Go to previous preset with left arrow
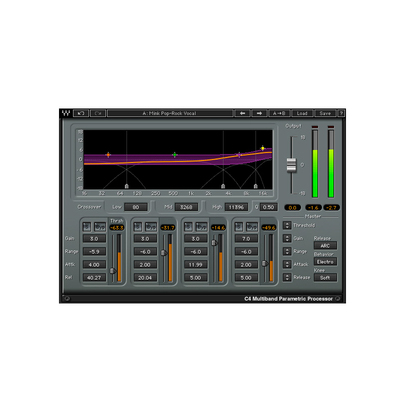Image resolution: width=400 pixels, height=400 pixels. tap(243, 113)
